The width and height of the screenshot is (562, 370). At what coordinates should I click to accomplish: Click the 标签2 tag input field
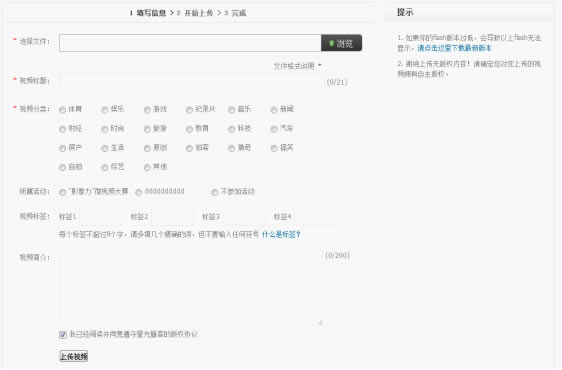(x=173, y=217)
